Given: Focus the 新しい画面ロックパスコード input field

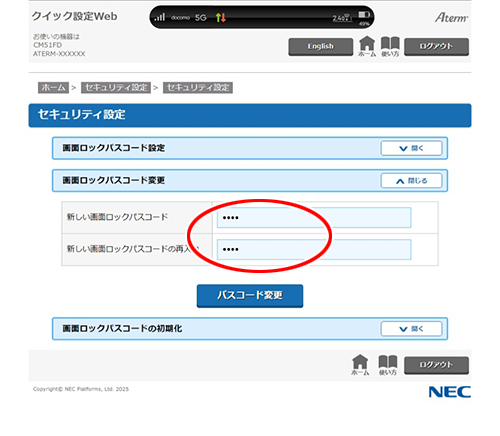Looking at the screenshot, I should [314, 218].
